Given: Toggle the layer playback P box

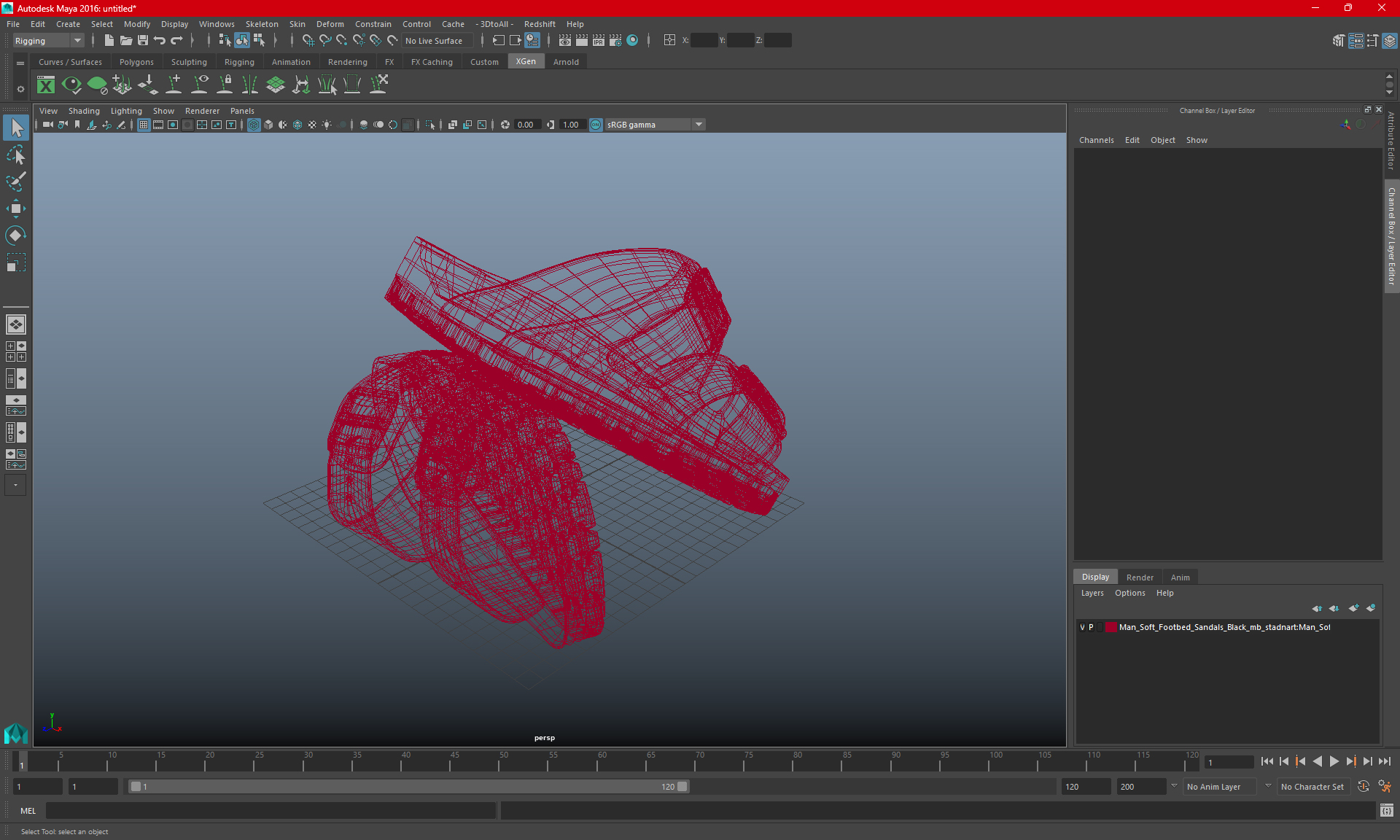Looking at the screenshot, I should 1092,627.
